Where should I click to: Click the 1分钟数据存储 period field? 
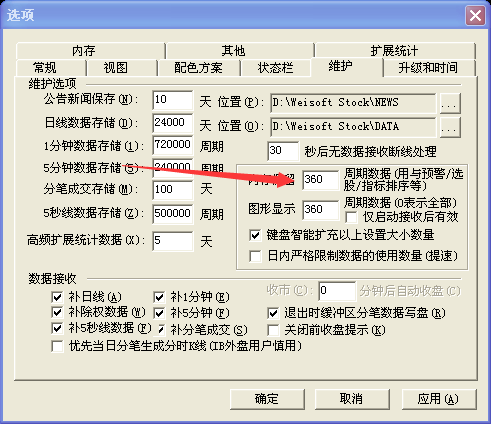[173, 145]
